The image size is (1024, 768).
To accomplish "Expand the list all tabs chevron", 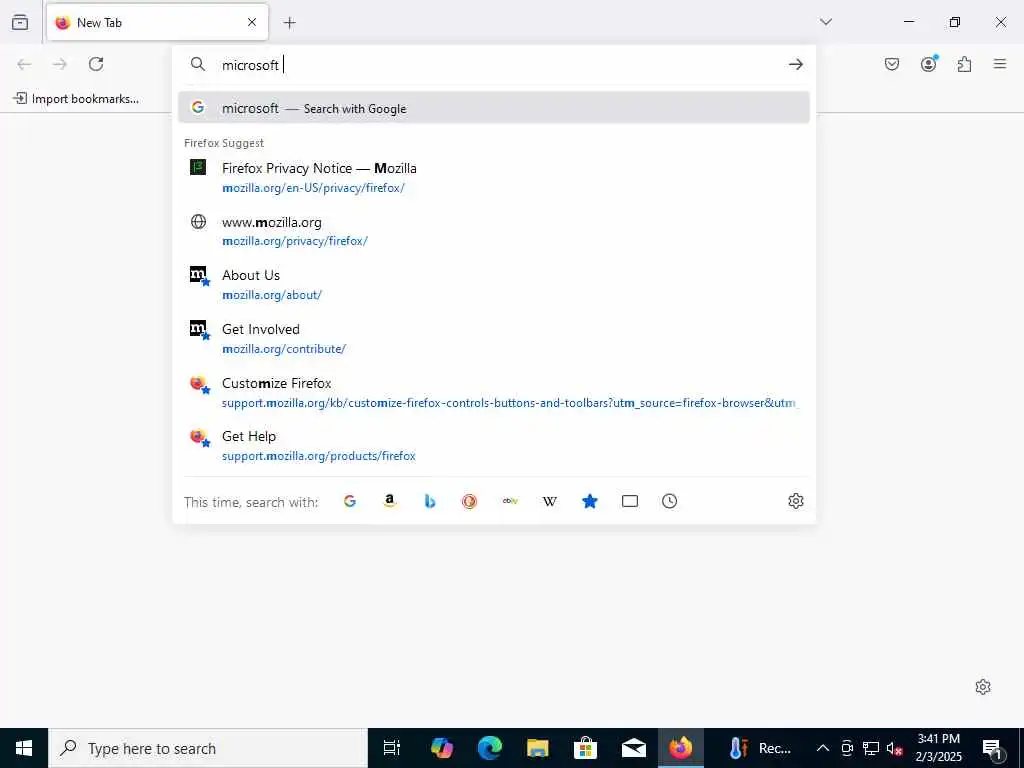I will (x=826, y=22).
